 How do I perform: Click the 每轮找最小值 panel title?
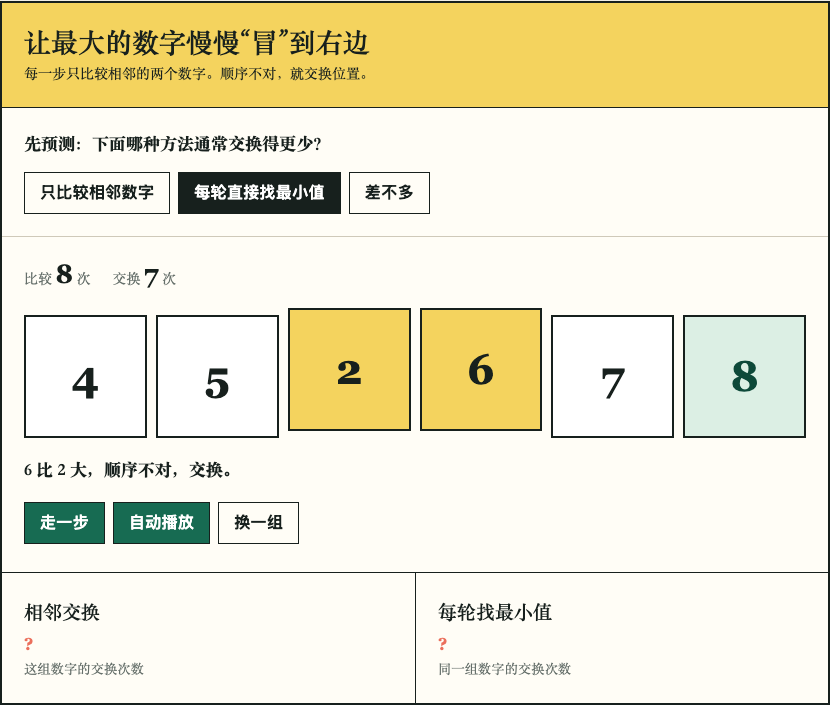(x=495, y=612)
